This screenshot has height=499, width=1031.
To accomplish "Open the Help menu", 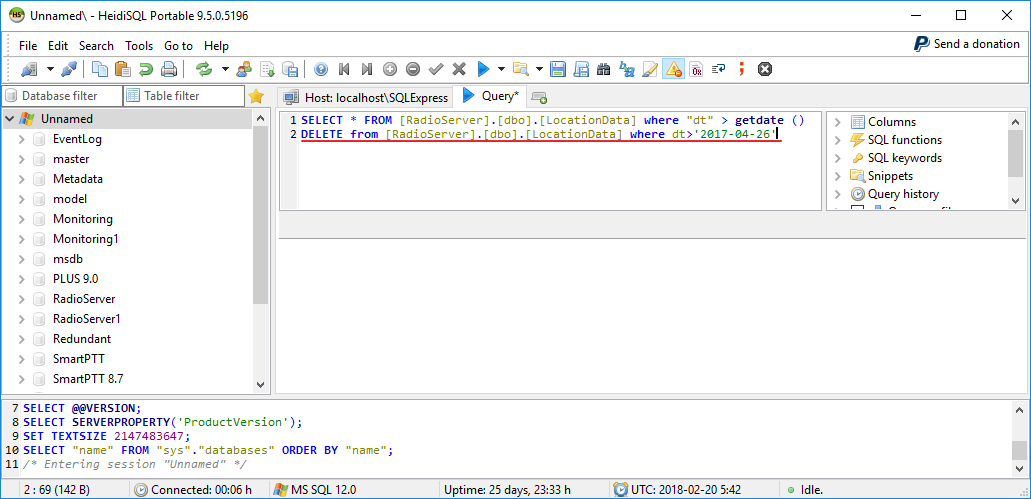I will [216, 46].
